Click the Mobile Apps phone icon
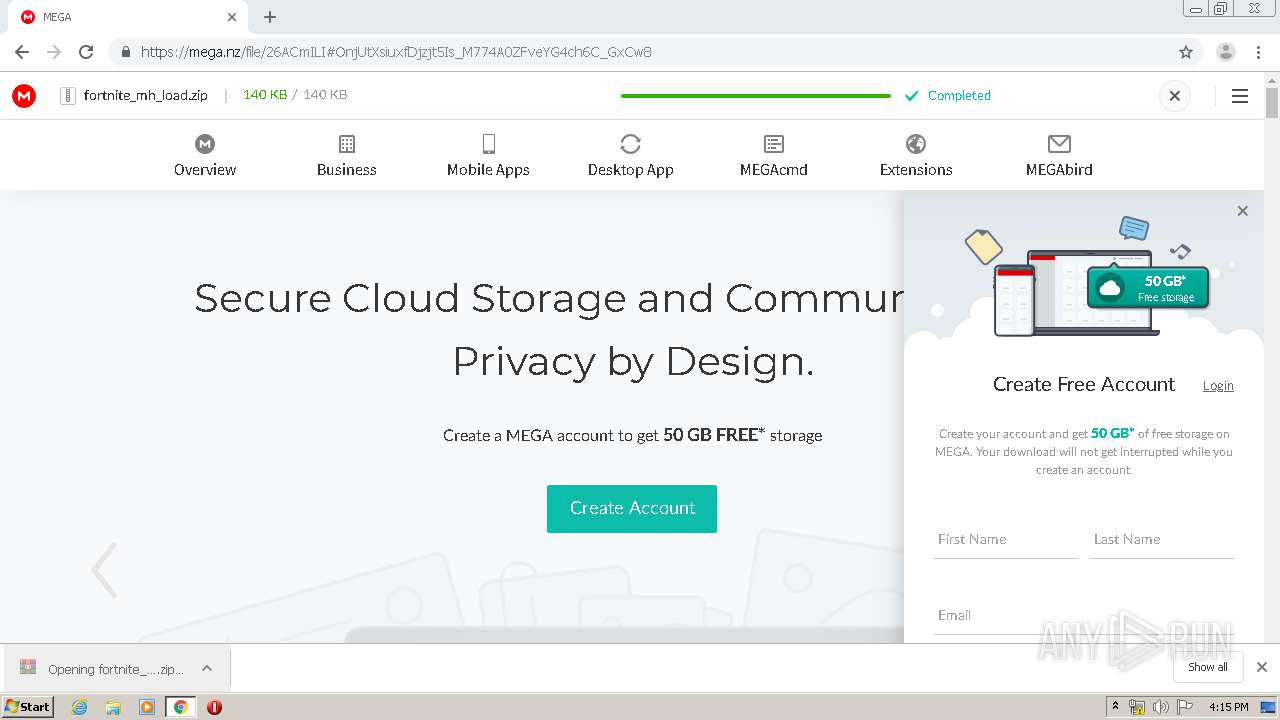The width and height of the screenshot is (1280, 720). point(488,144)
